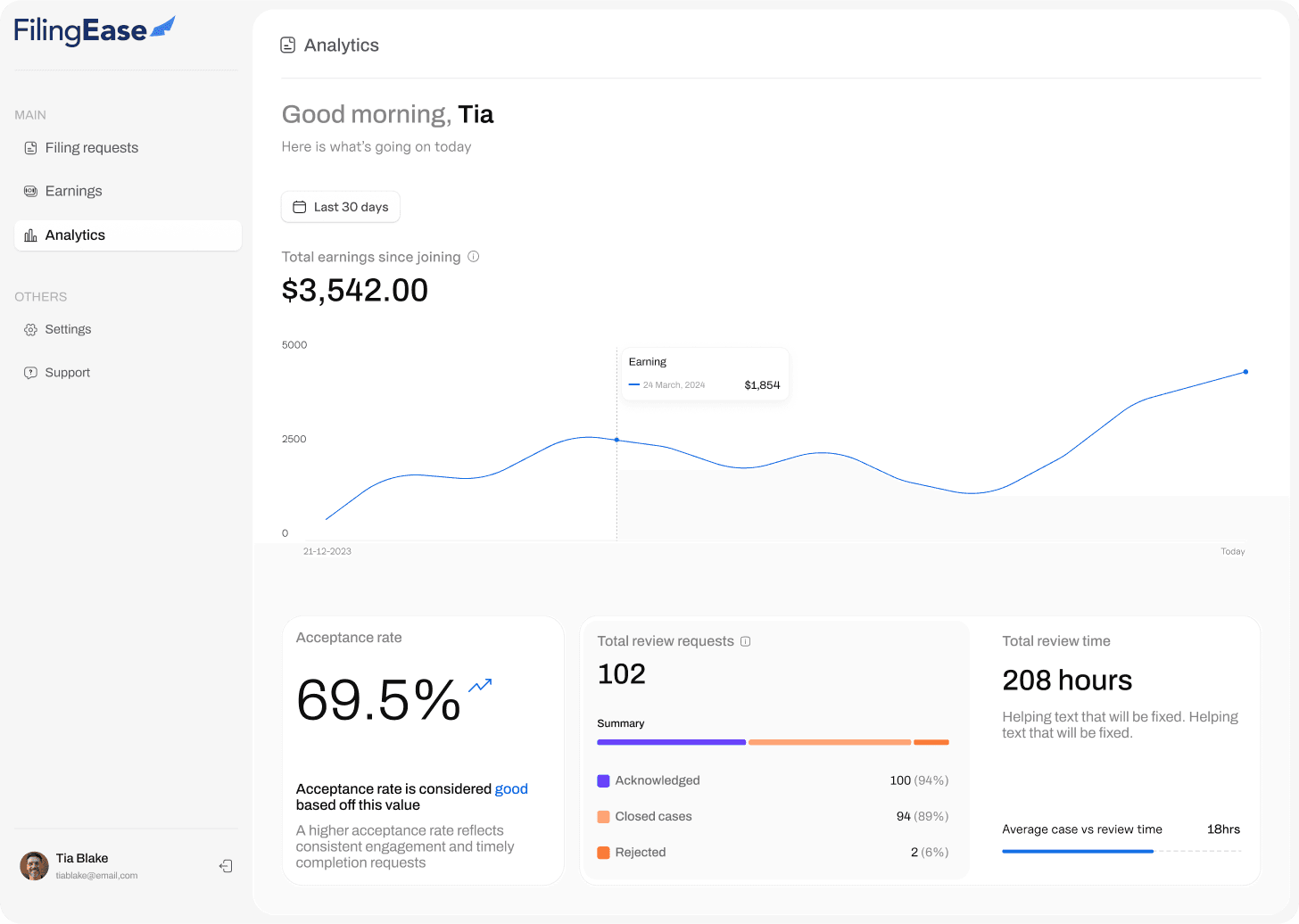Click the Analytics bar chart sidebar icon
This screenshot has width=1299, height=924.
(x=30, y=235)
